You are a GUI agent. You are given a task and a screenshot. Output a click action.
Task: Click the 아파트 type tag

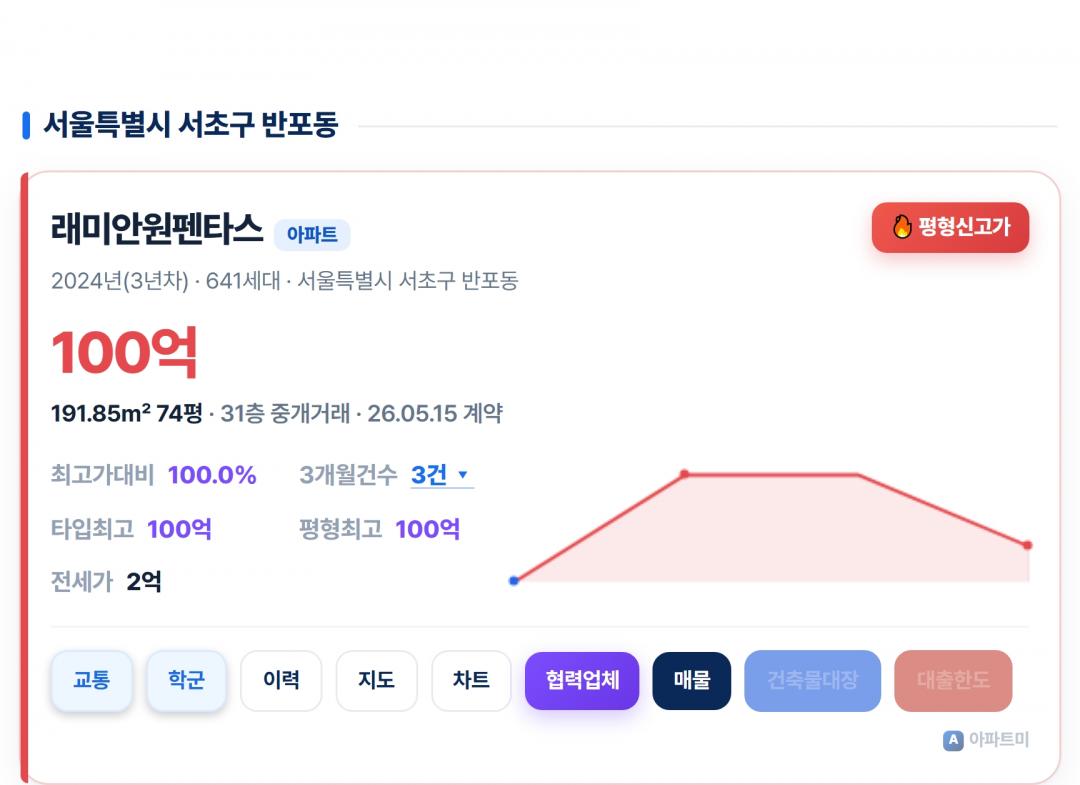(312, 235)
